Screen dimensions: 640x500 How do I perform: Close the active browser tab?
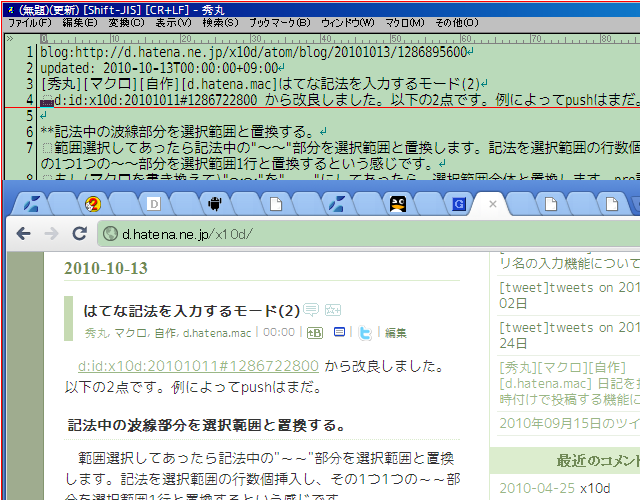pos(492,204)
